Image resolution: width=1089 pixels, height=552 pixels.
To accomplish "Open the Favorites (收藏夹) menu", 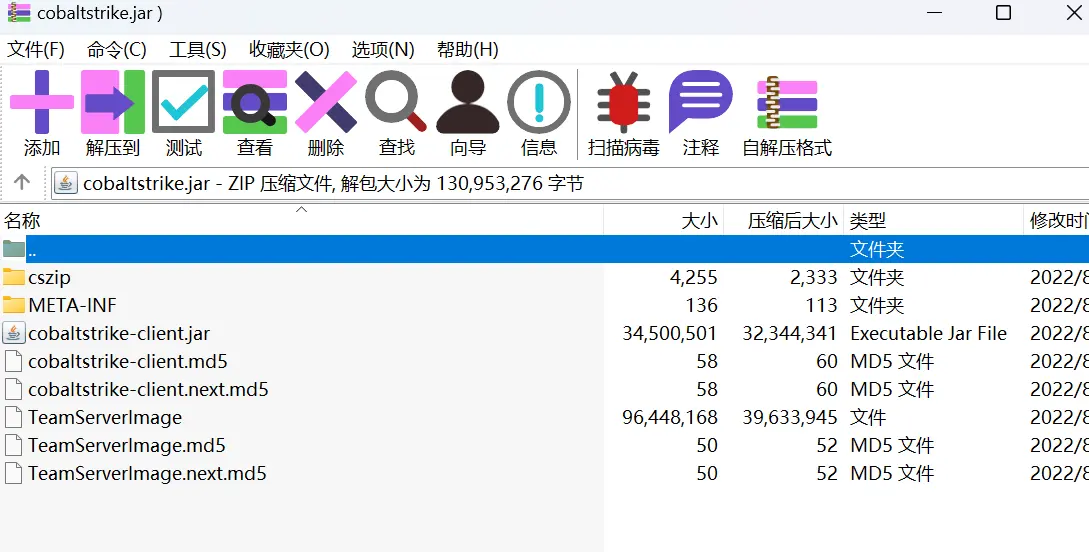I will [x=289, y=49].
